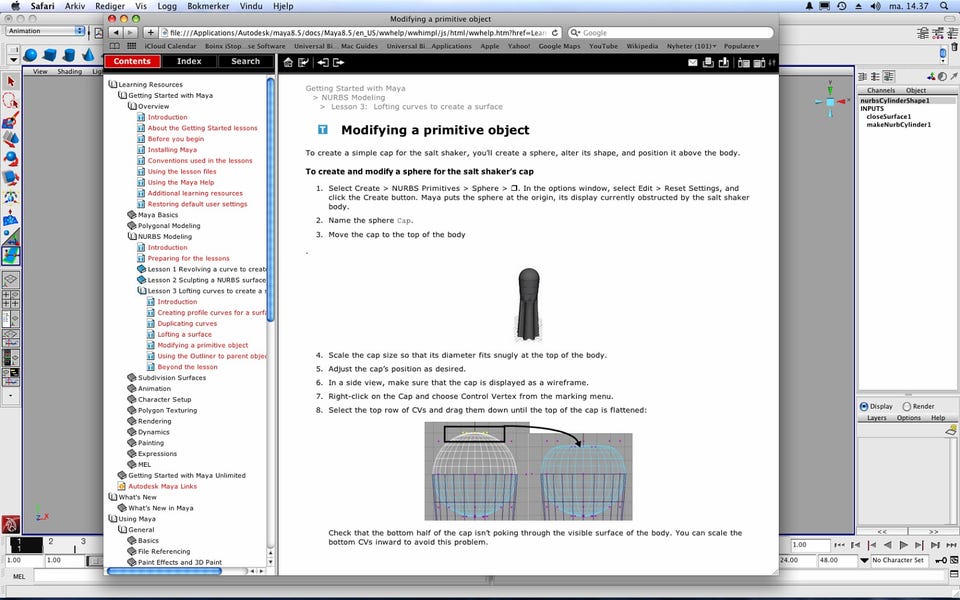
Task: Open the Contents tab
Action: click(132, 61)
